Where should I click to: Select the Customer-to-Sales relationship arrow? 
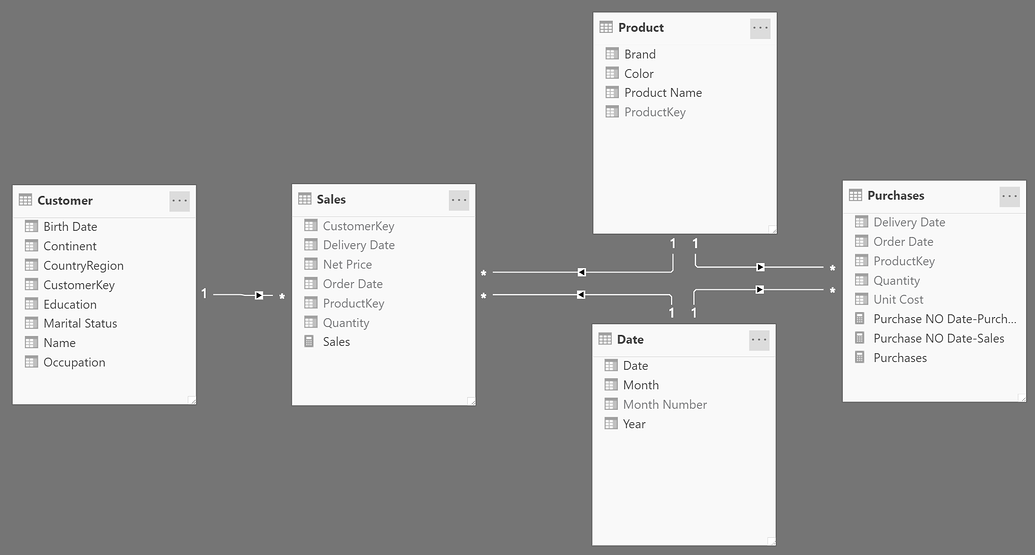[259, 295]
